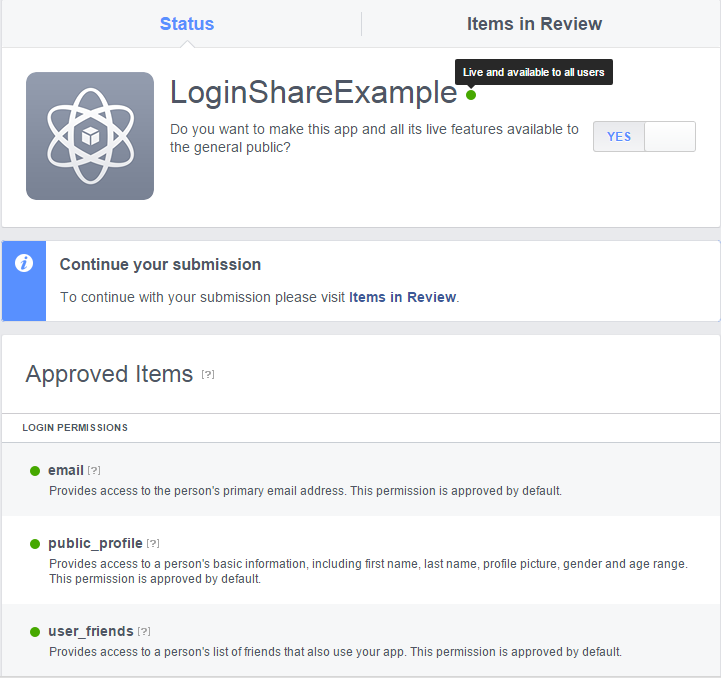Click the blank right half of the YES switch
The height and width of the screenshot is (678, 721).
coord(670,137)
